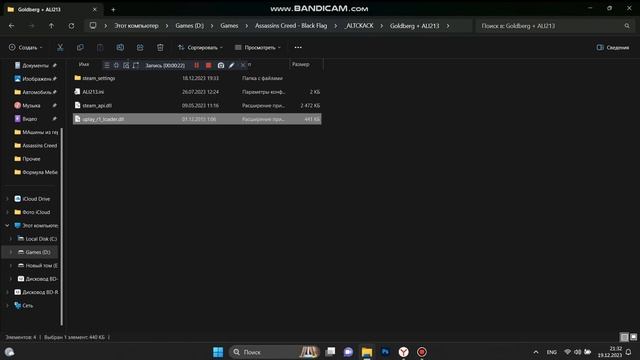Expand breadcrumb chevron after Goldberg + ALI213
This screenshot has width=640, height=360.
pos(448,26)
